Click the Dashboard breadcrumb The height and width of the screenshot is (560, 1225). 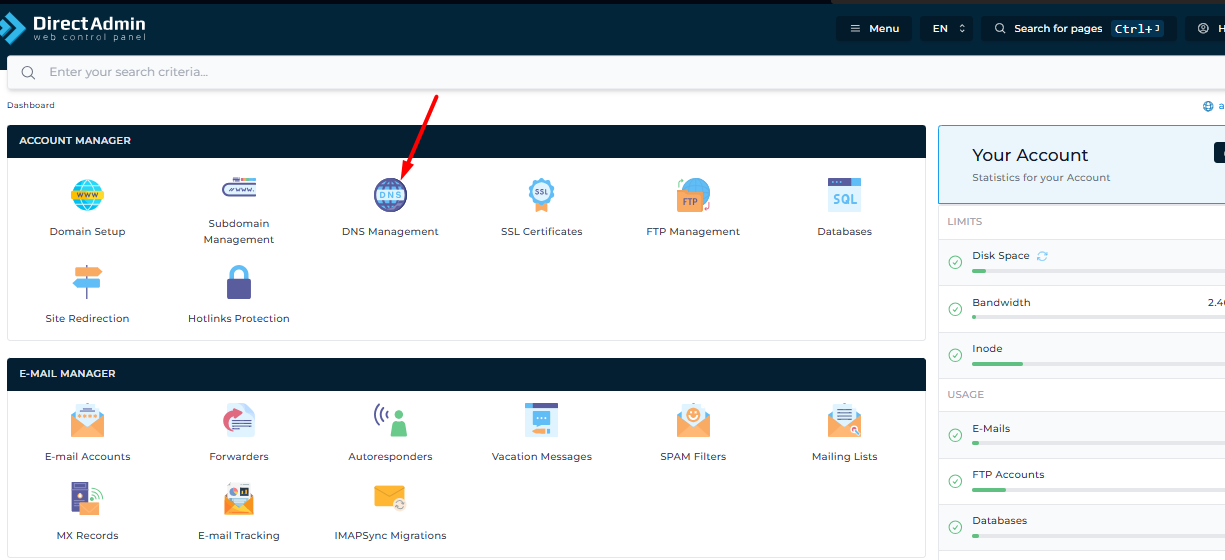point(31,105)
